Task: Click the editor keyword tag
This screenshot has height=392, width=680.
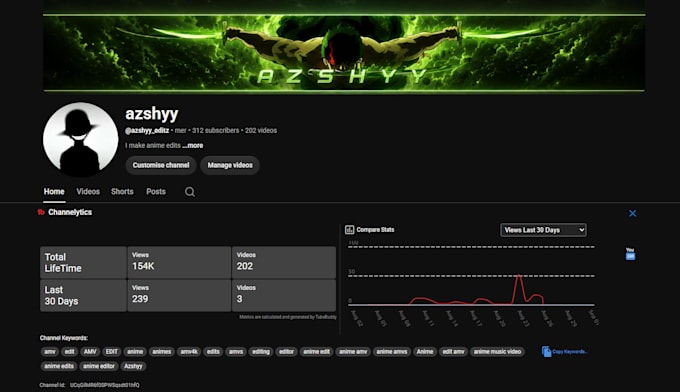Action: tap(286, 352)
